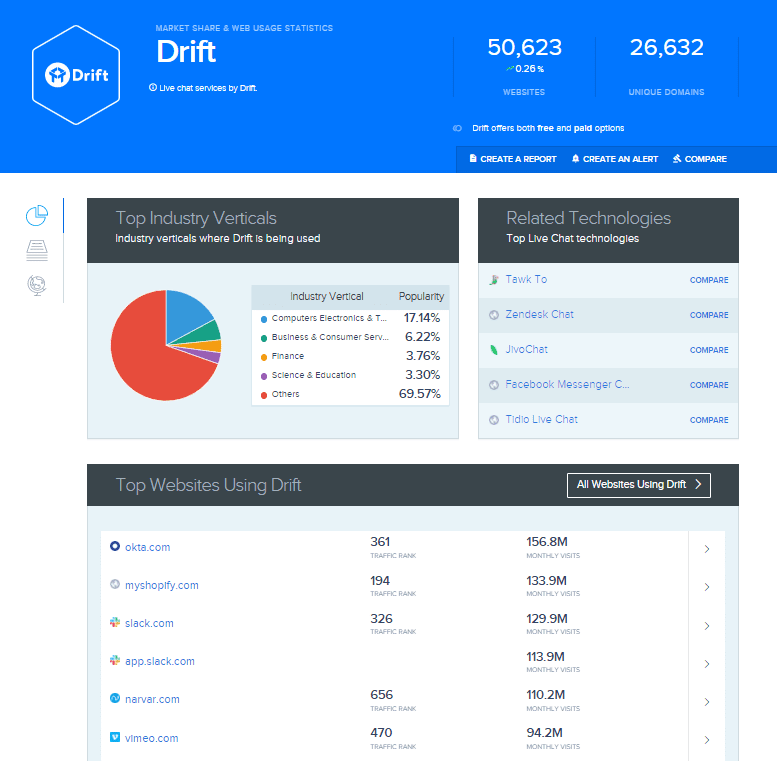Compare Drift with Tidio Live Chat

709,420
